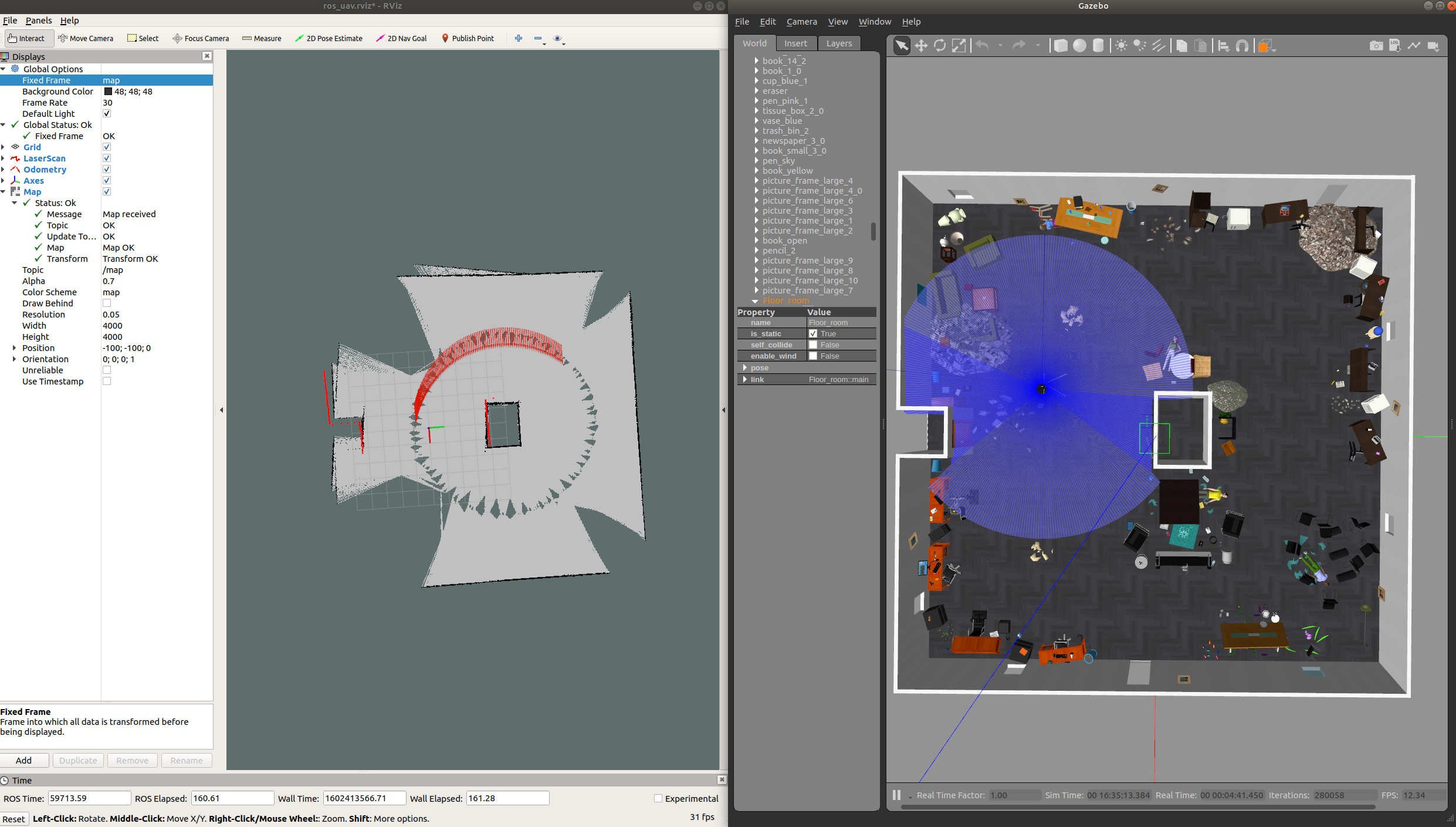Add a point light from toolbar

coord(1120,46)
